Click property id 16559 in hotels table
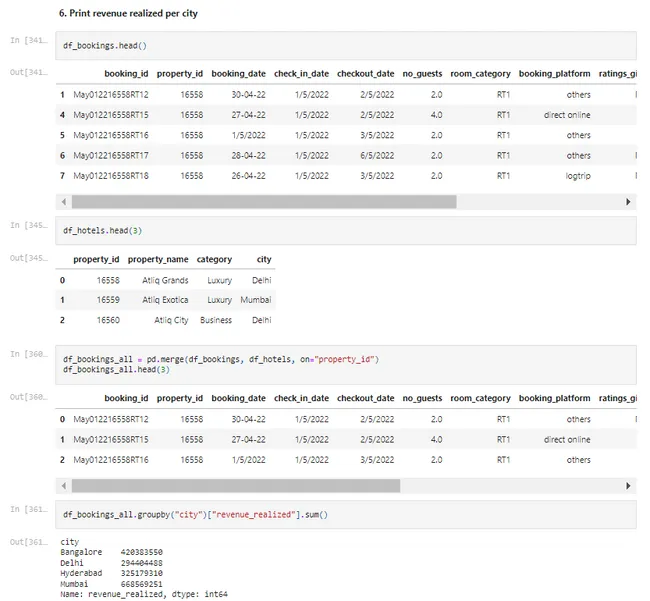 pos(108,300)
